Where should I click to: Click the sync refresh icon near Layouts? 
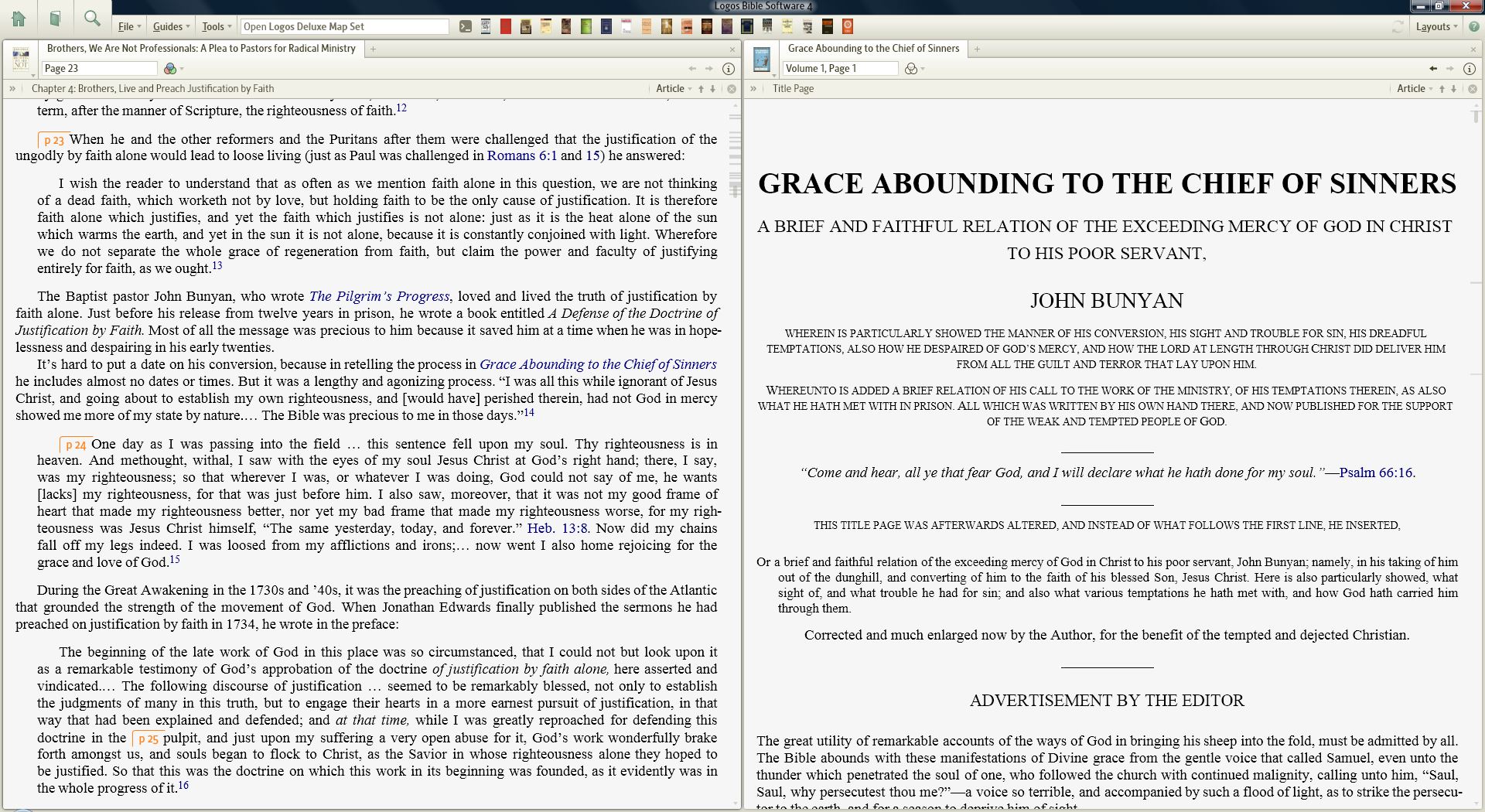coord(1398,26)
